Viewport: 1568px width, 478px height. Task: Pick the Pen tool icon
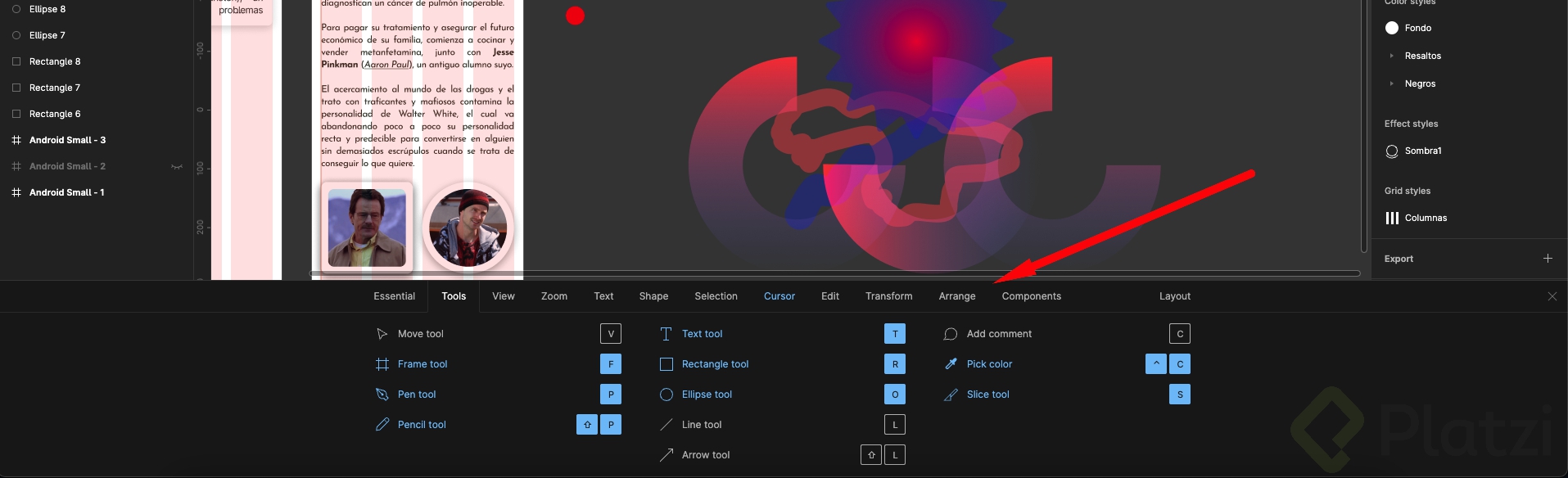click(x=382, y=395)
